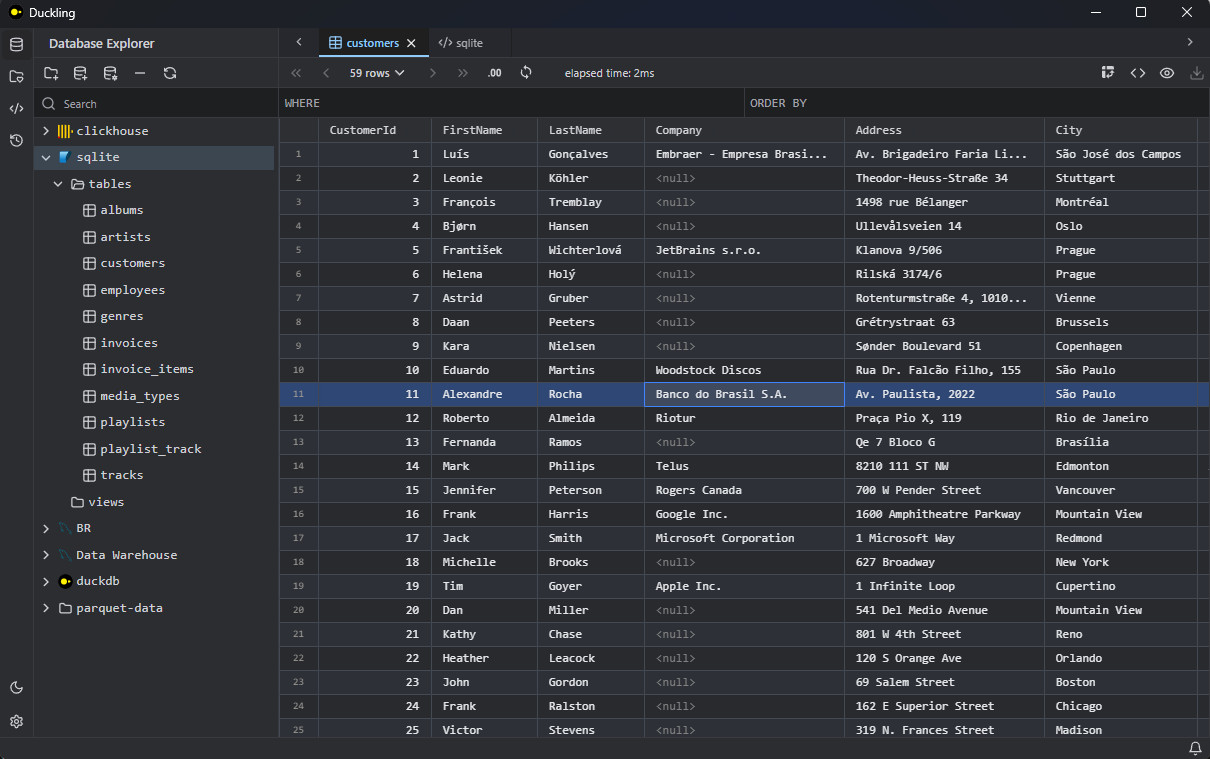Viewport: 1210px width, 759px height.
Task: Open the 59 rows dropdown
Action: [x=377, y=73]
